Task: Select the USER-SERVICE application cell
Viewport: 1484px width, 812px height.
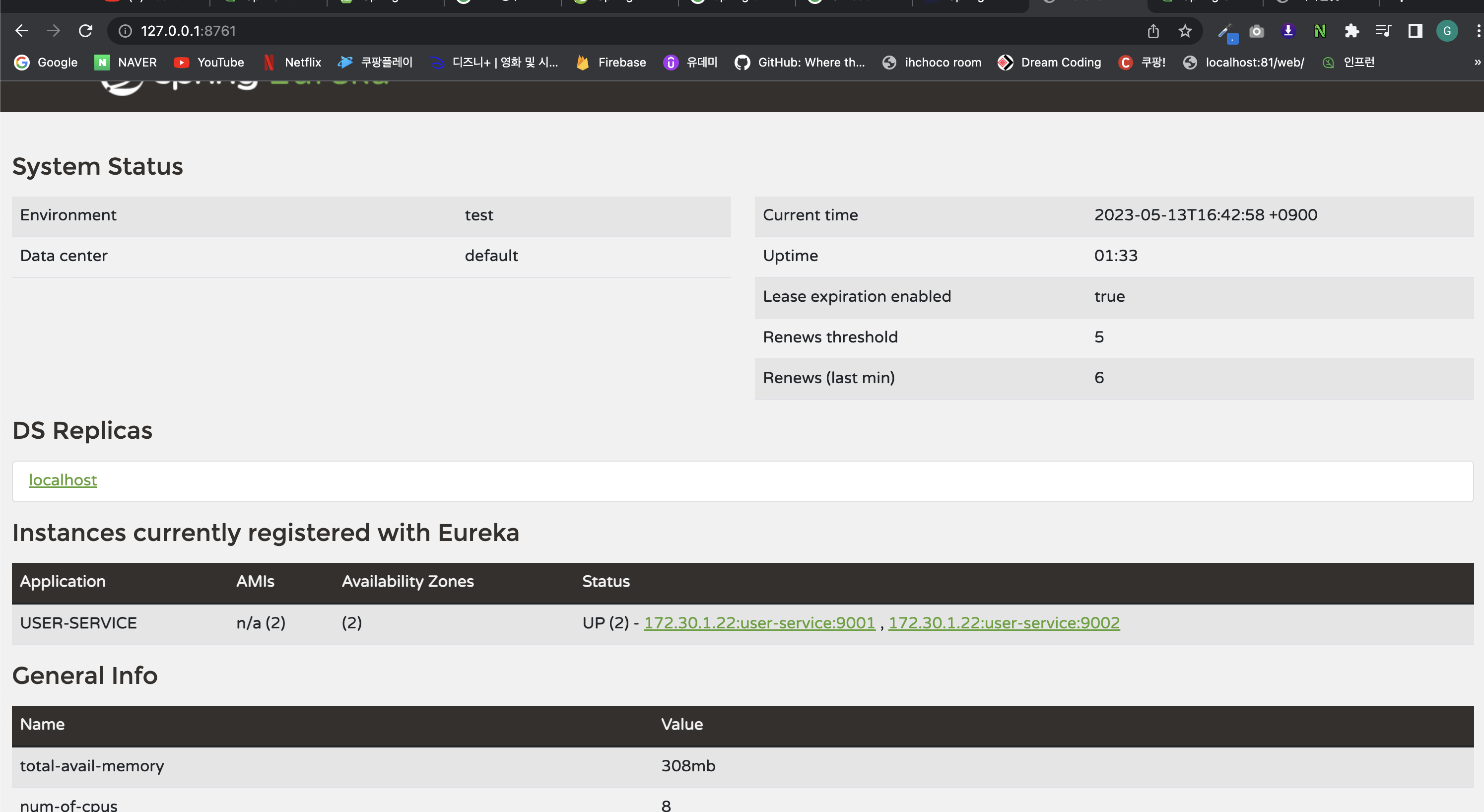Action: 78,623
